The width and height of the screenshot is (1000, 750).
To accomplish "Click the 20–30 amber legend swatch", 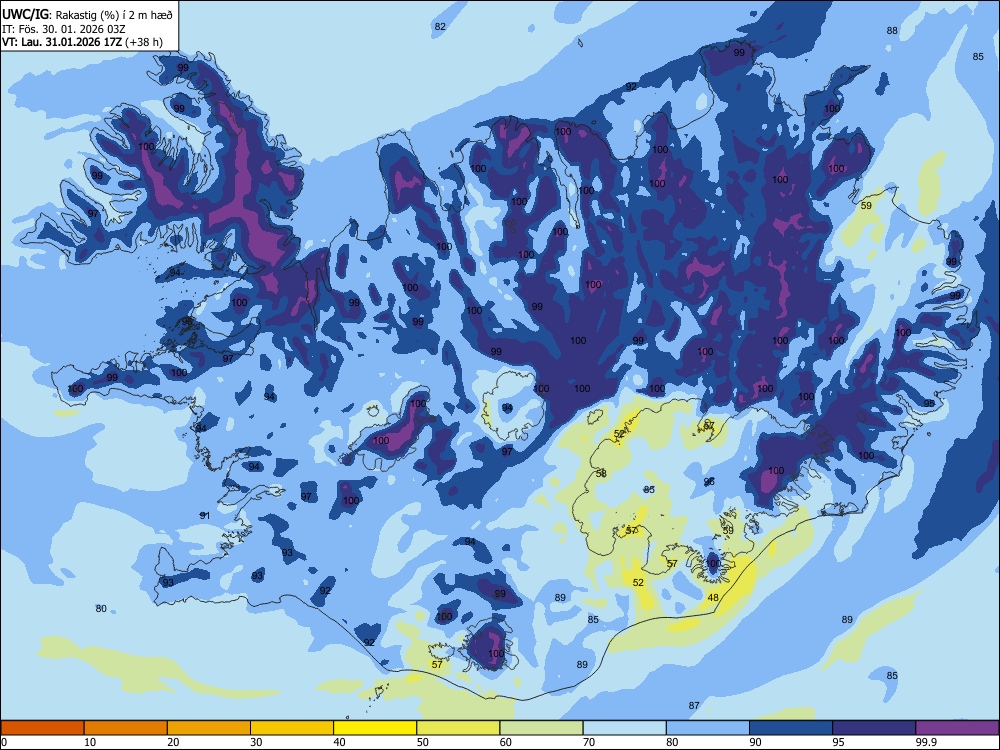I will coord(209,728).
